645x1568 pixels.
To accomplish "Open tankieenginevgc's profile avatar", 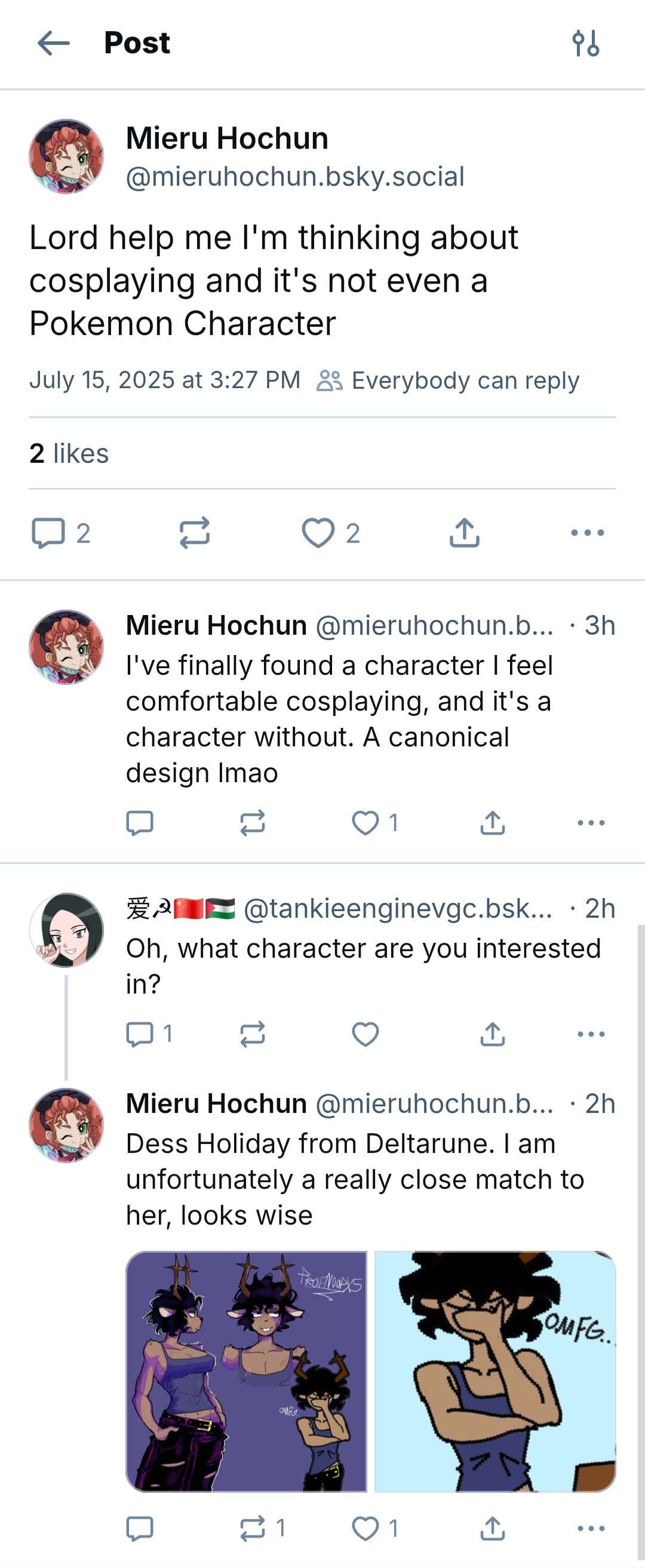I will (x=66, y=930).
